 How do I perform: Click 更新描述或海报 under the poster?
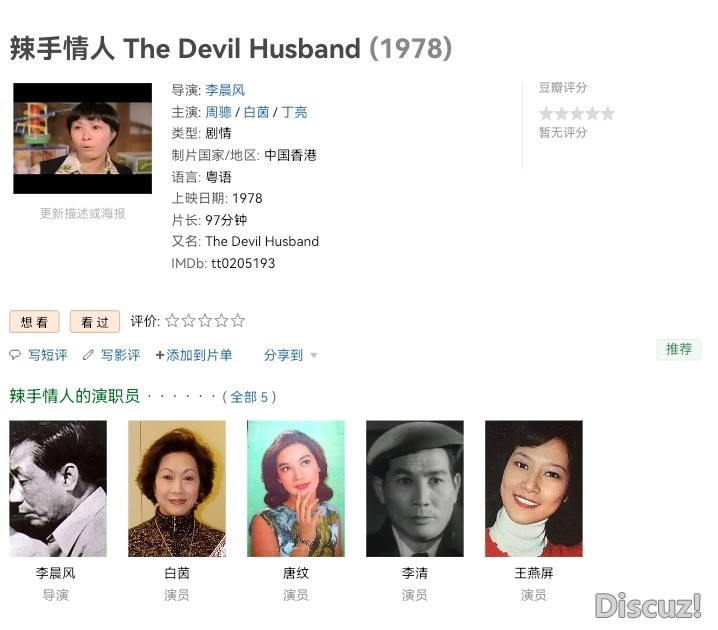tap(82, 213)
